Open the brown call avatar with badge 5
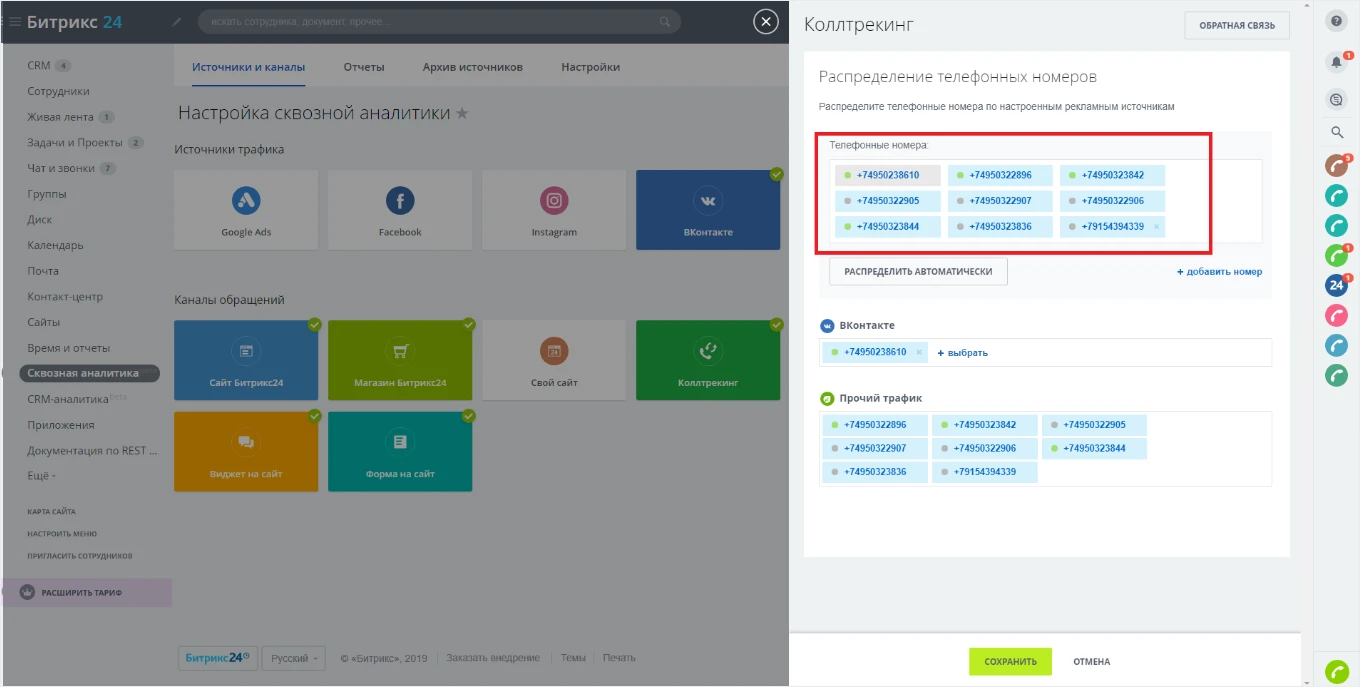Image resolution: width=1360 pixels, height=687 pixels. click(x=1336, y=166)
